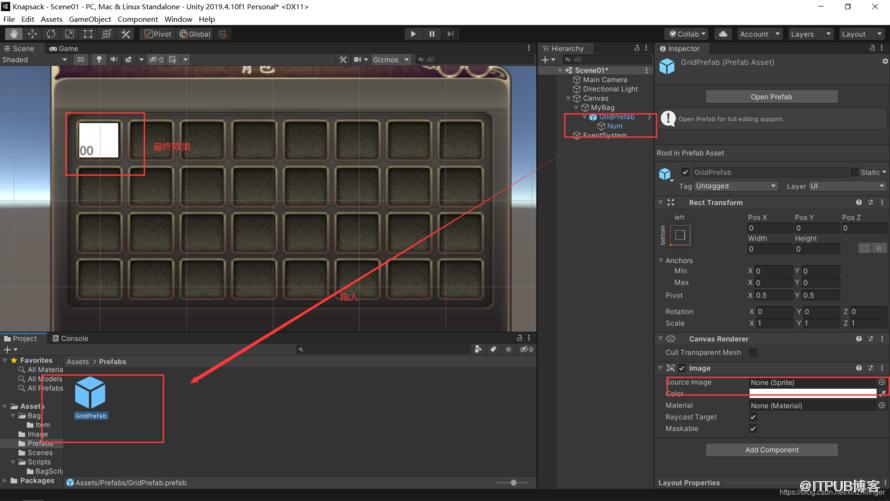Toggle scene audio
890x501 pixels.
(114, 60)
